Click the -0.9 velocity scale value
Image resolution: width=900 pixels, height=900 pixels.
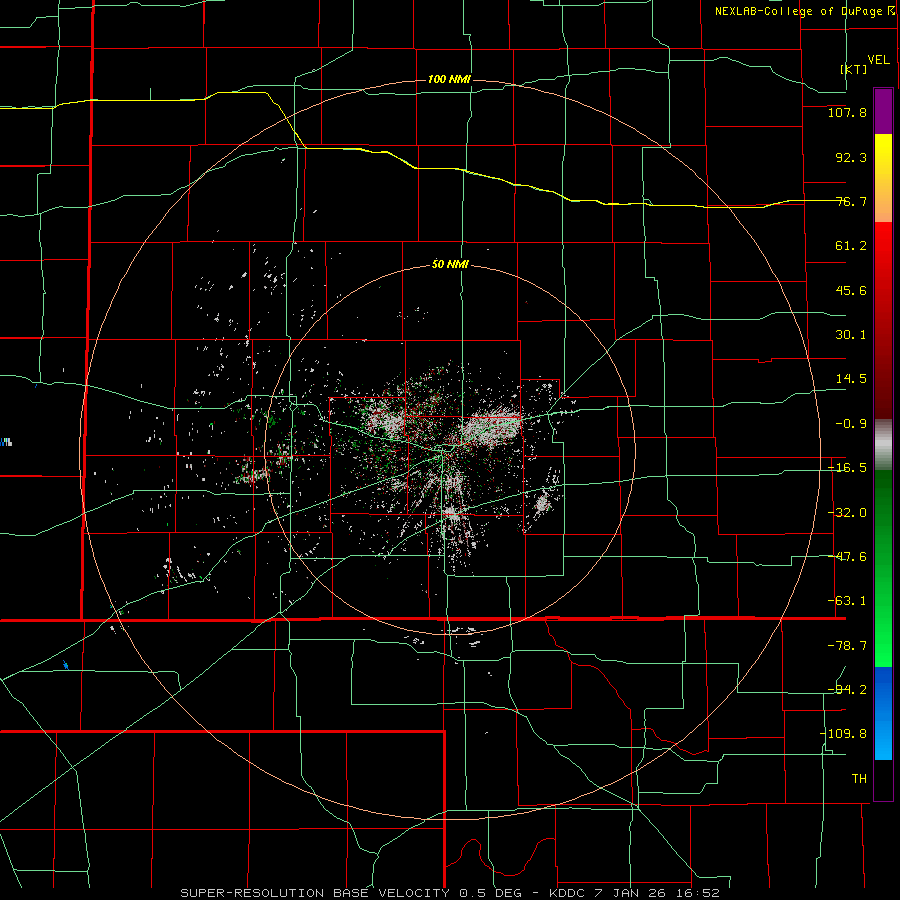coord(851,424)
